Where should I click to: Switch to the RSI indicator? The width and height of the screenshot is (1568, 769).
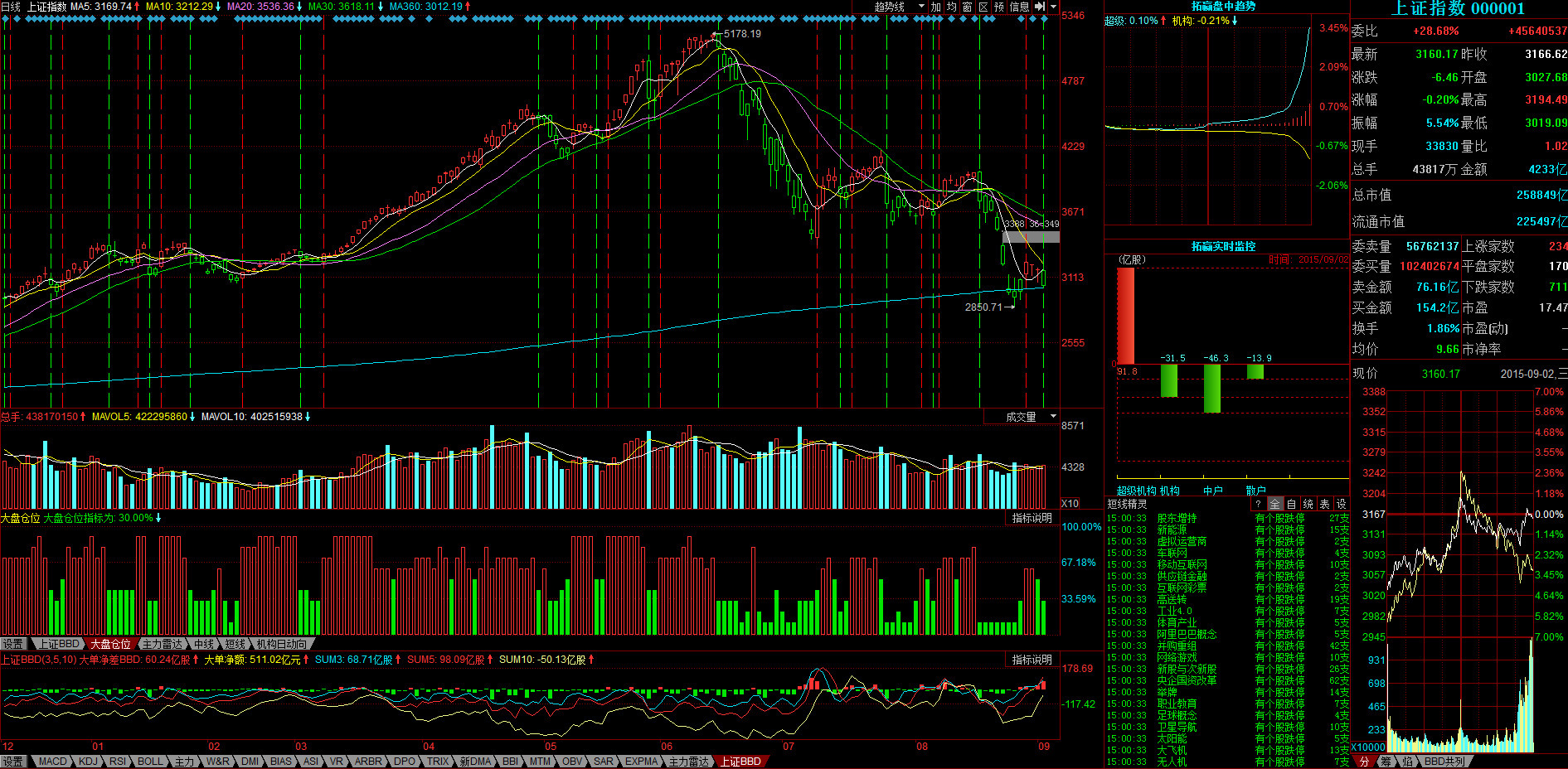118,762
